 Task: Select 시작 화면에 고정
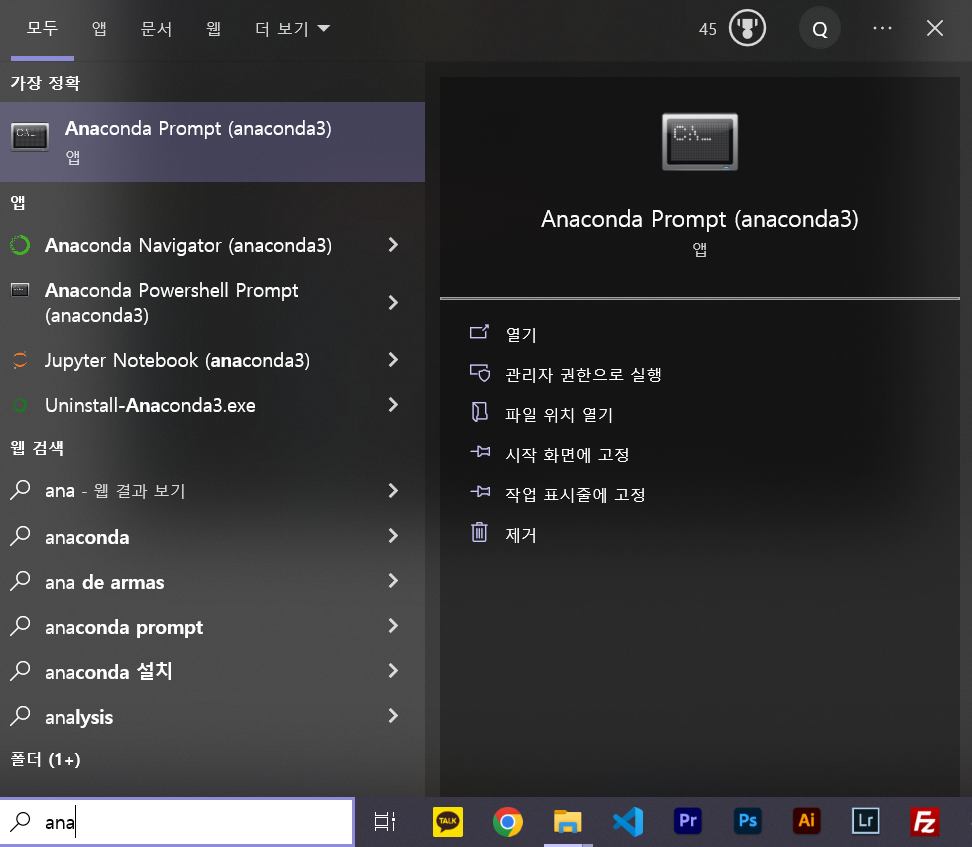tap(567, 455)
